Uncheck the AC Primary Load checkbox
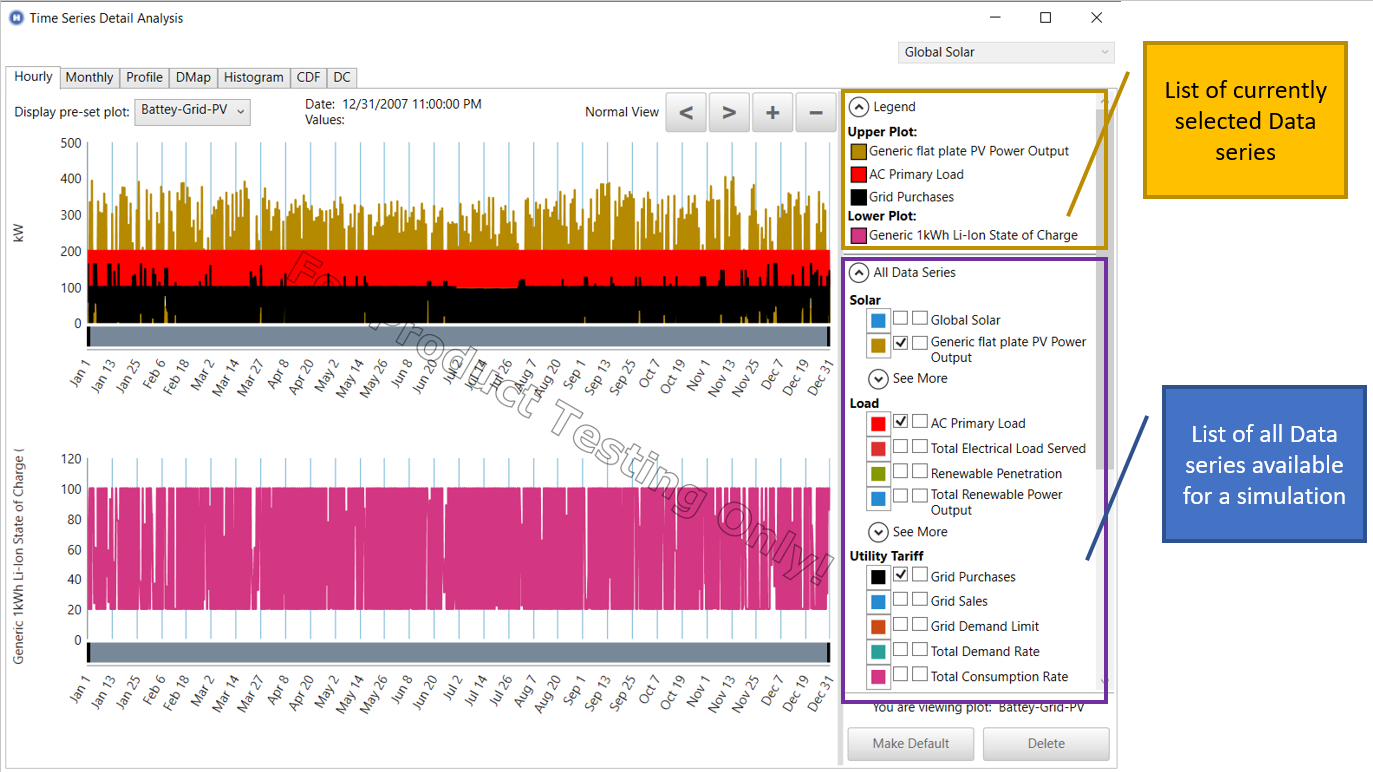The image size is (1373, 772). 901,422
